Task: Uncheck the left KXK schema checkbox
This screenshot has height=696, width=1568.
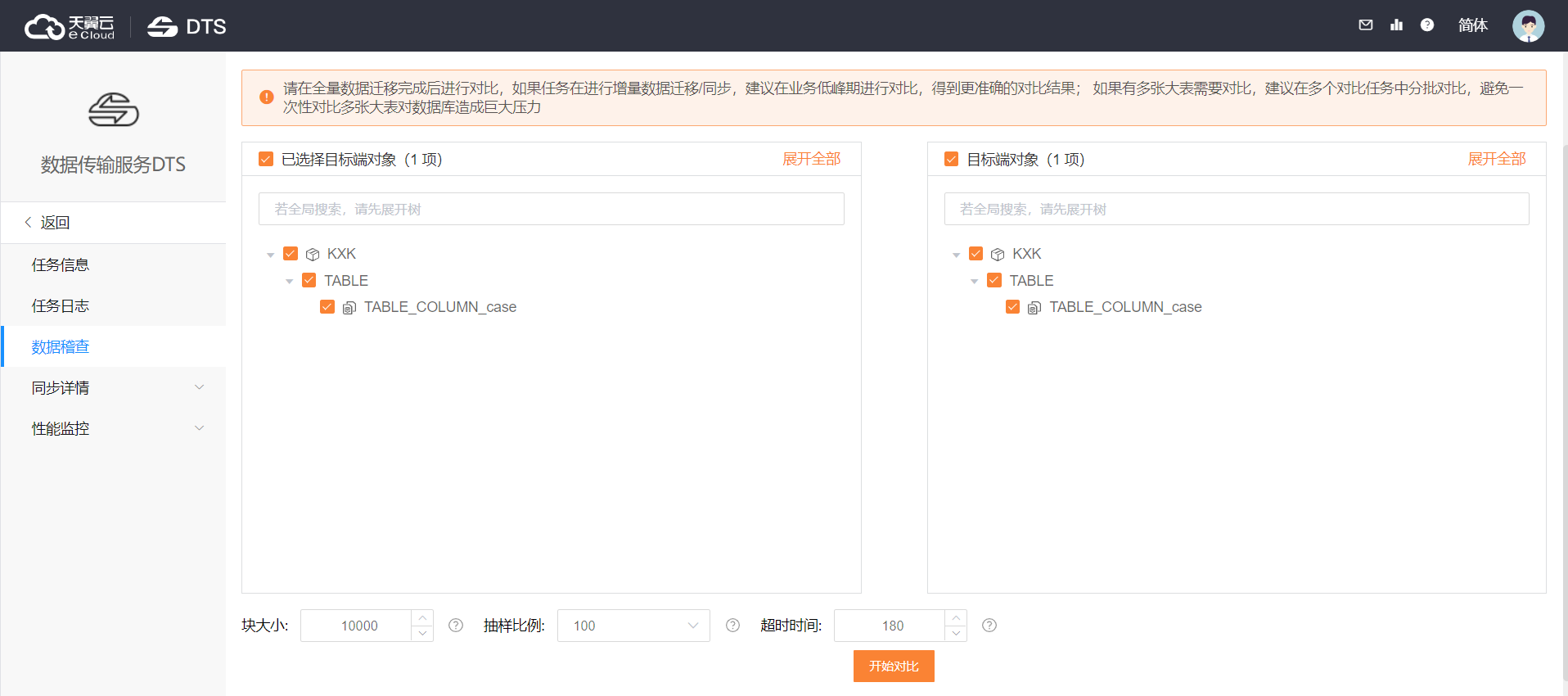Action: [291, 254]
